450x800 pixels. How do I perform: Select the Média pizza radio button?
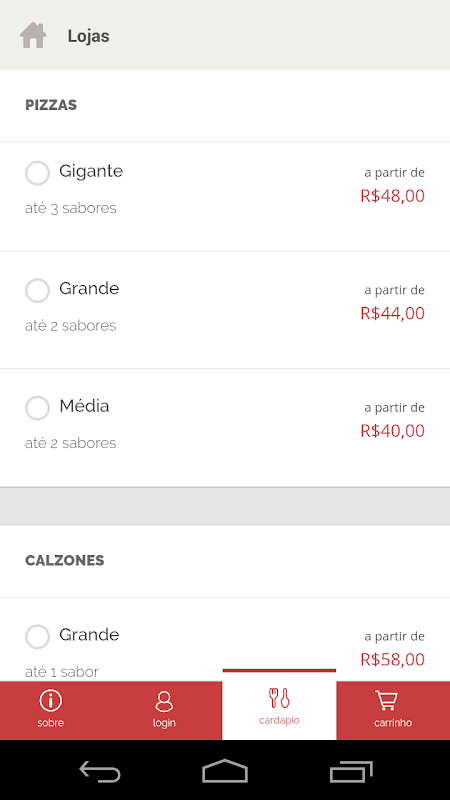click(37, 408)
